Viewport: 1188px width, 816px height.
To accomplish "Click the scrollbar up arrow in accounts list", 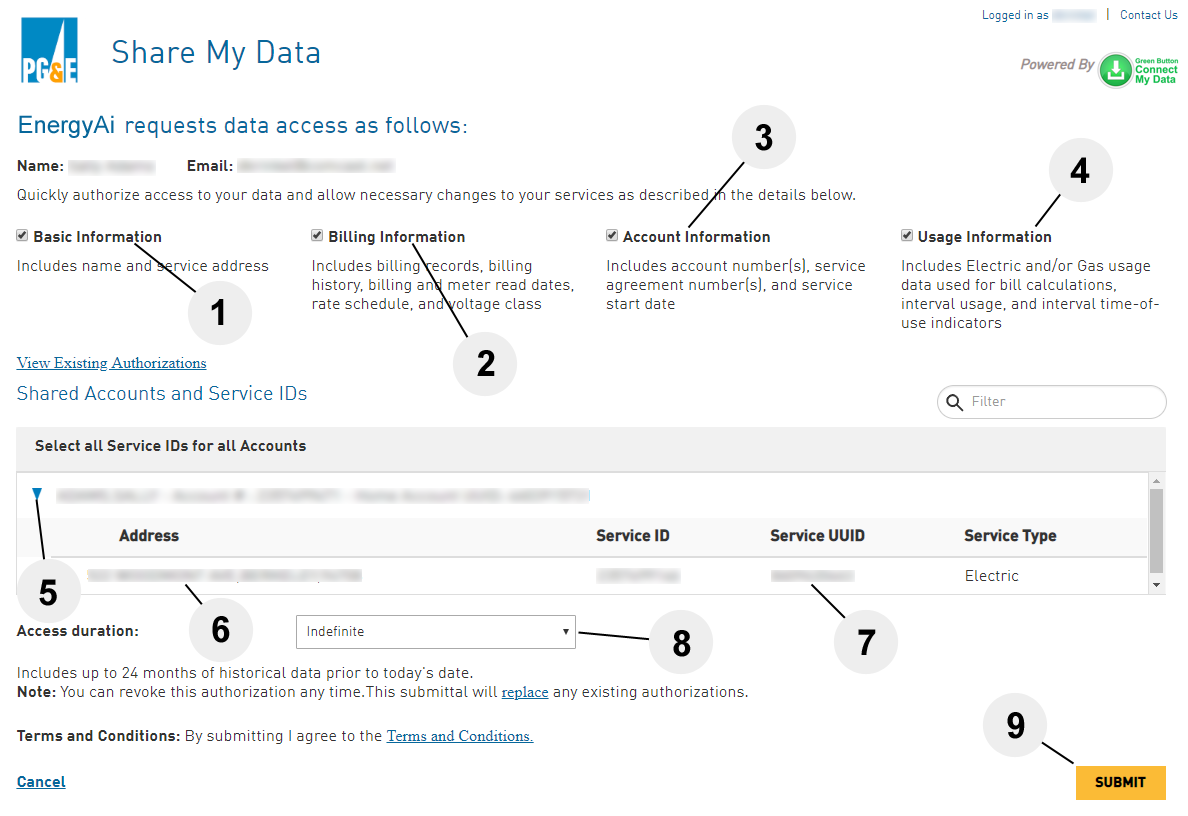I will [1156, 481].
